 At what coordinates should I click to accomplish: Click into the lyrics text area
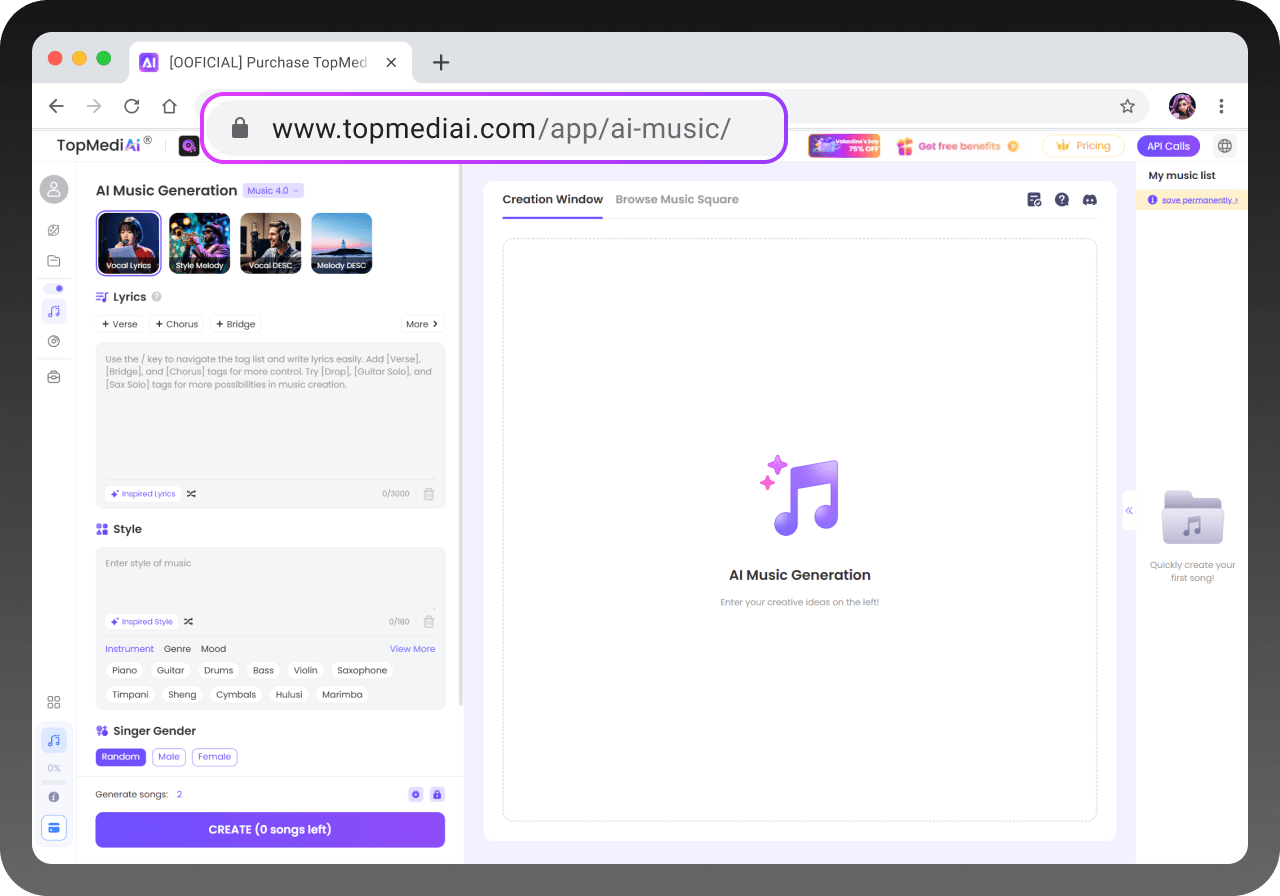(x=270, y=412)
